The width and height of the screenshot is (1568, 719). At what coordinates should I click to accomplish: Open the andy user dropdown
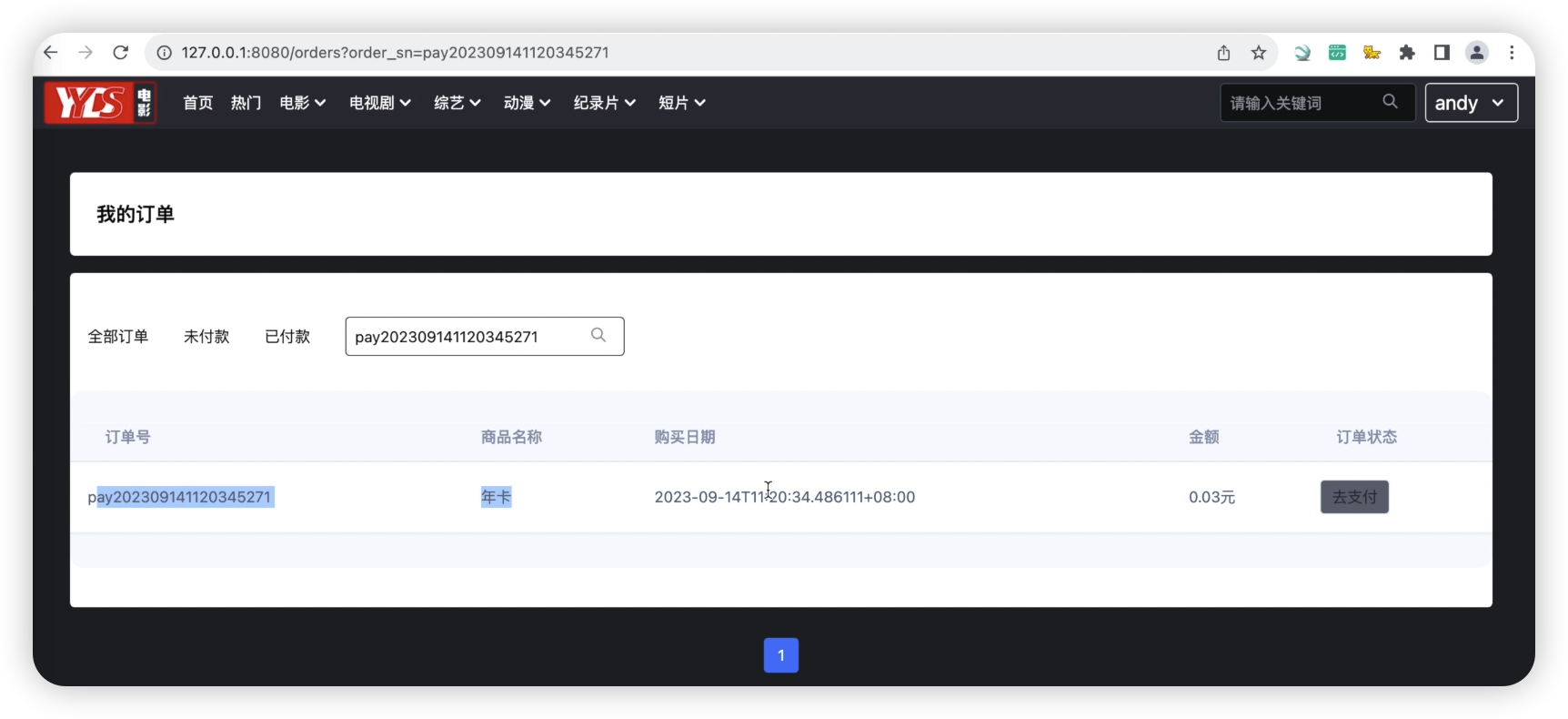tap(1471, 103)
